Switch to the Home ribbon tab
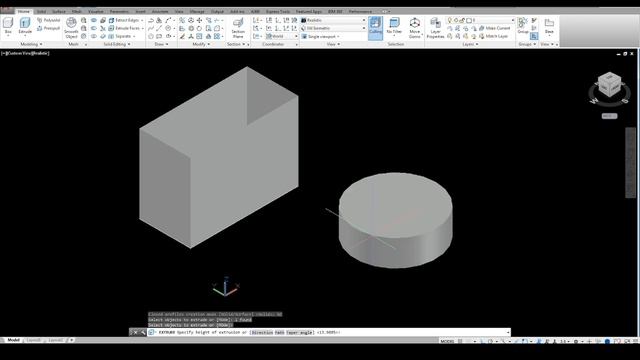 click(x=24, y=11)
